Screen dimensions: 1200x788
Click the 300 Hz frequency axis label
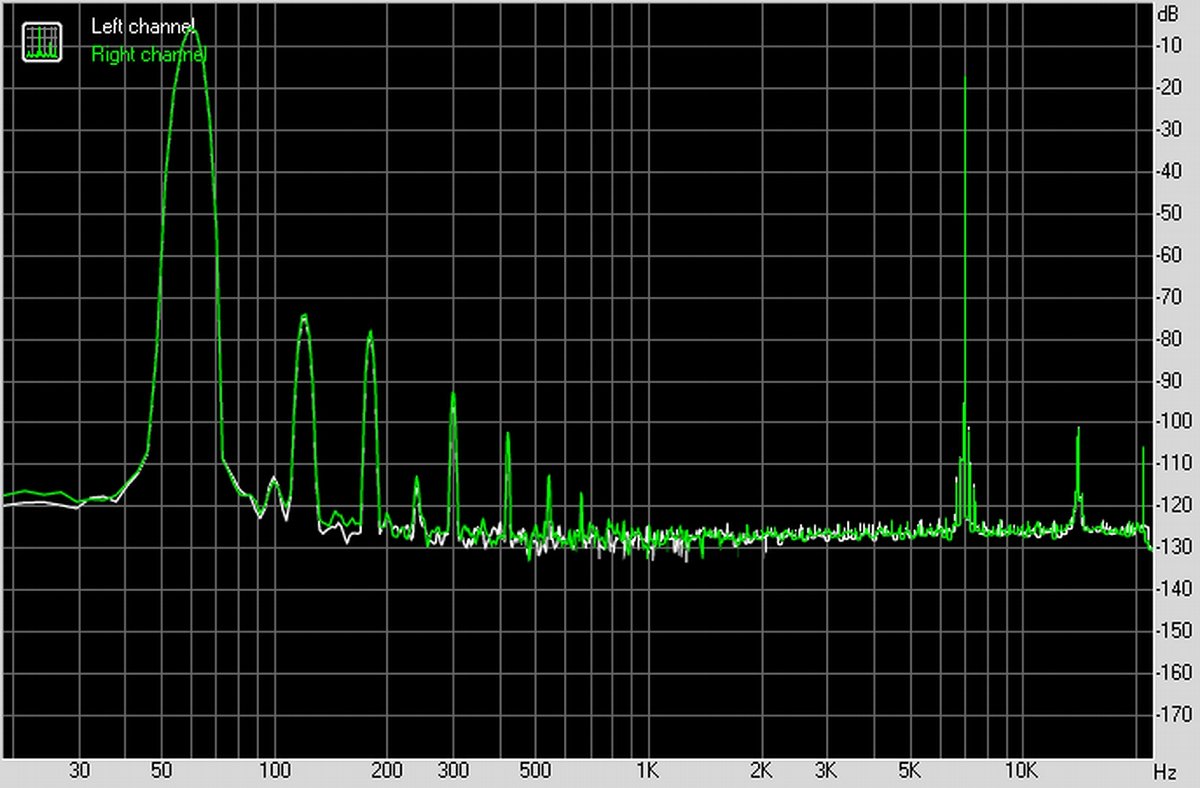click(x=452, y=771)
